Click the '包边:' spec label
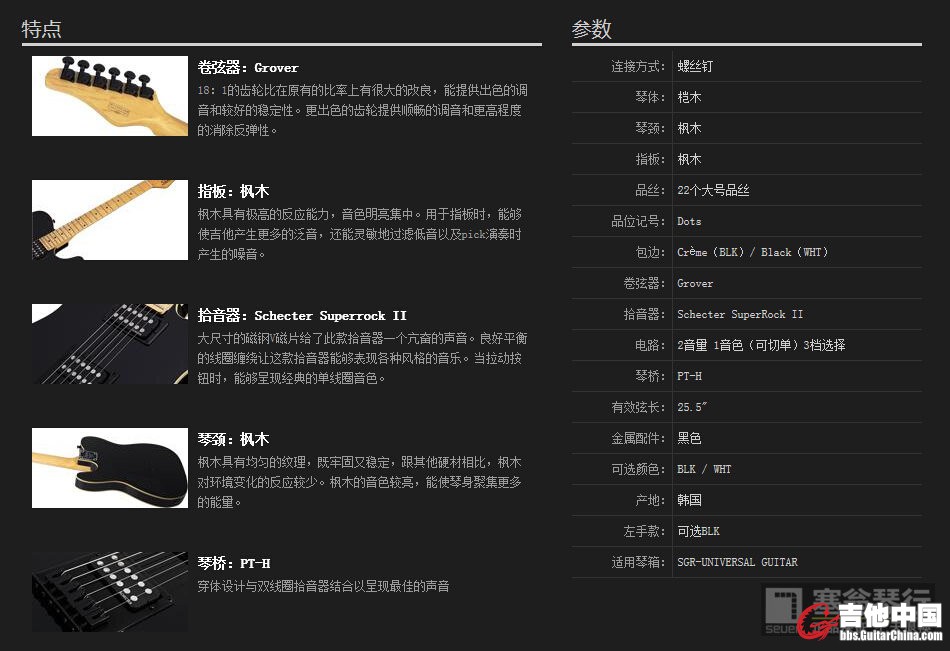This screenshot has height=651, width=950. (650, 252)
